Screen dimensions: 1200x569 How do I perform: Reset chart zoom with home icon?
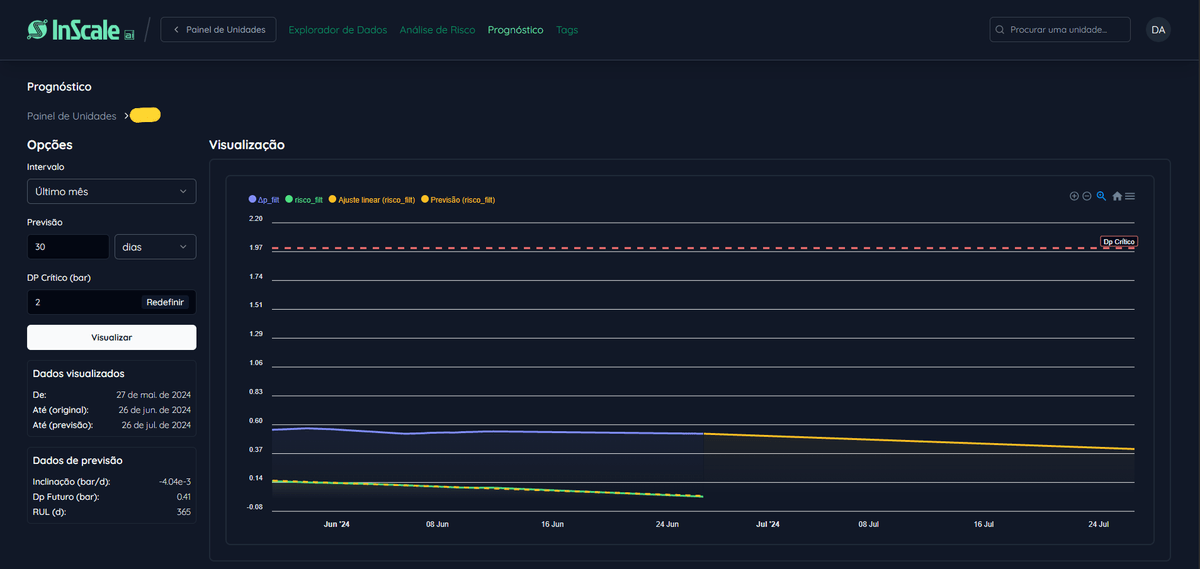tap(1117, 196)
